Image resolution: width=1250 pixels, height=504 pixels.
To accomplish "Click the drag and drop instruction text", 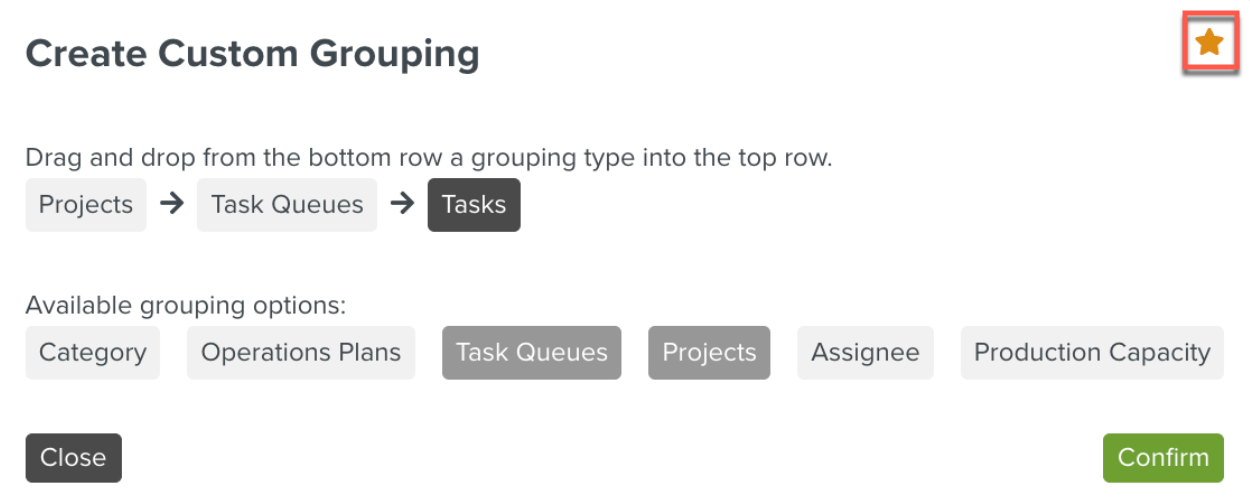I will [428, 158].
